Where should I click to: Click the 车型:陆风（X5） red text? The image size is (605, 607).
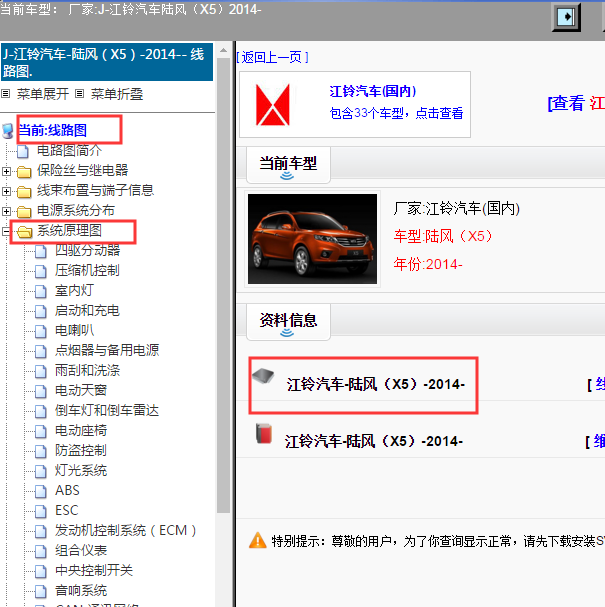(443, 236)
